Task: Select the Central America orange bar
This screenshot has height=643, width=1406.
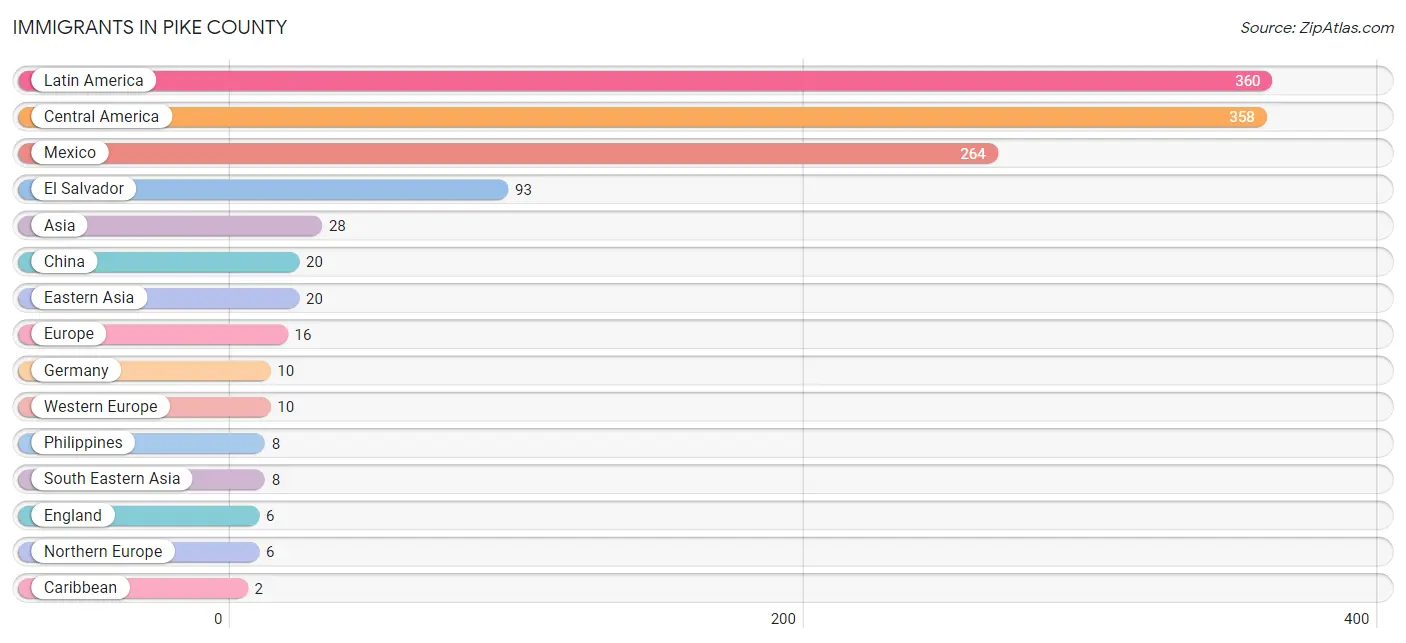Action: (x=642, y=117)
